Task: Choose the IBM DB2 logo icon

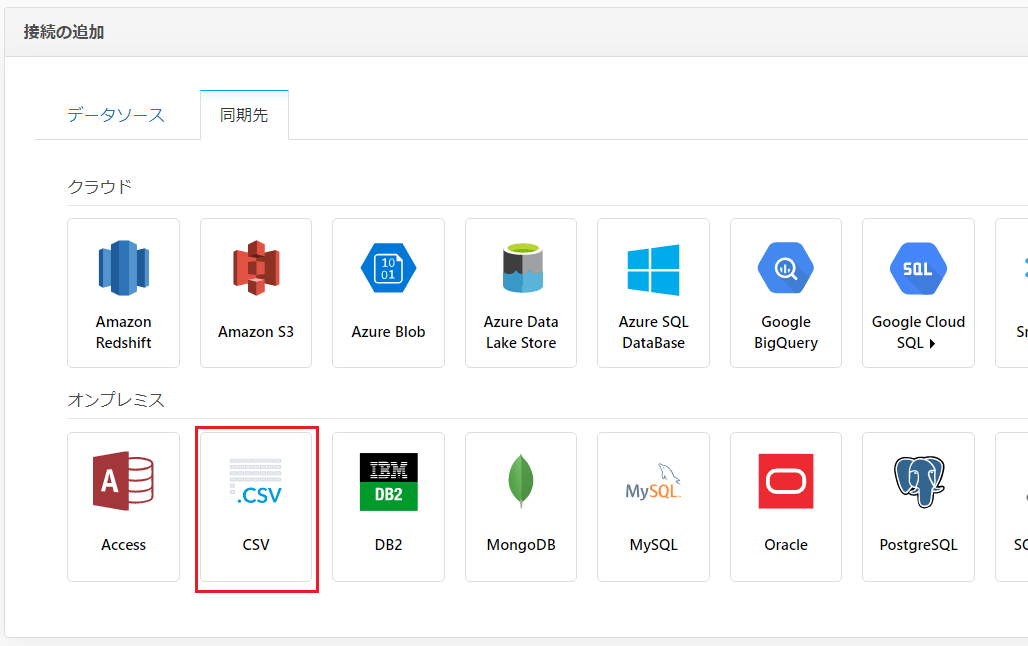Action: pos(389,481)
